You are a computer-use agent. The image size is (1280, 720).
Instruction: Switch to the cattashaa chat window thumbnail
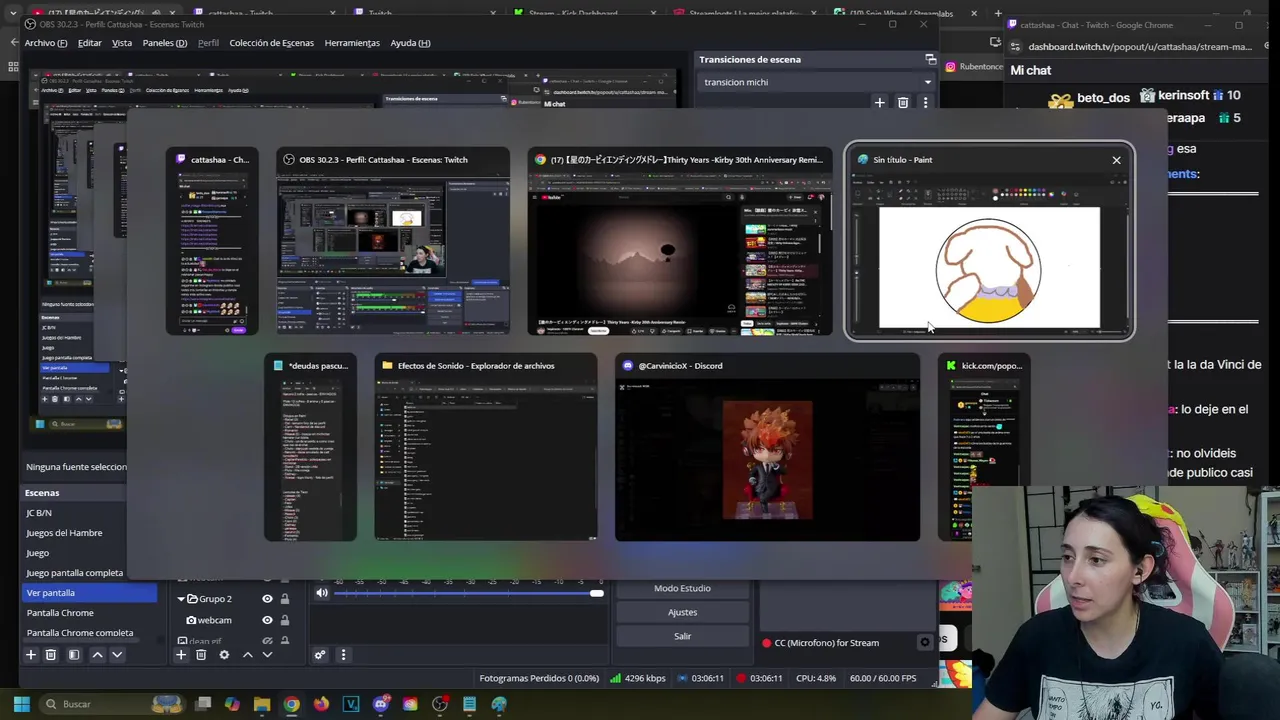212,241
